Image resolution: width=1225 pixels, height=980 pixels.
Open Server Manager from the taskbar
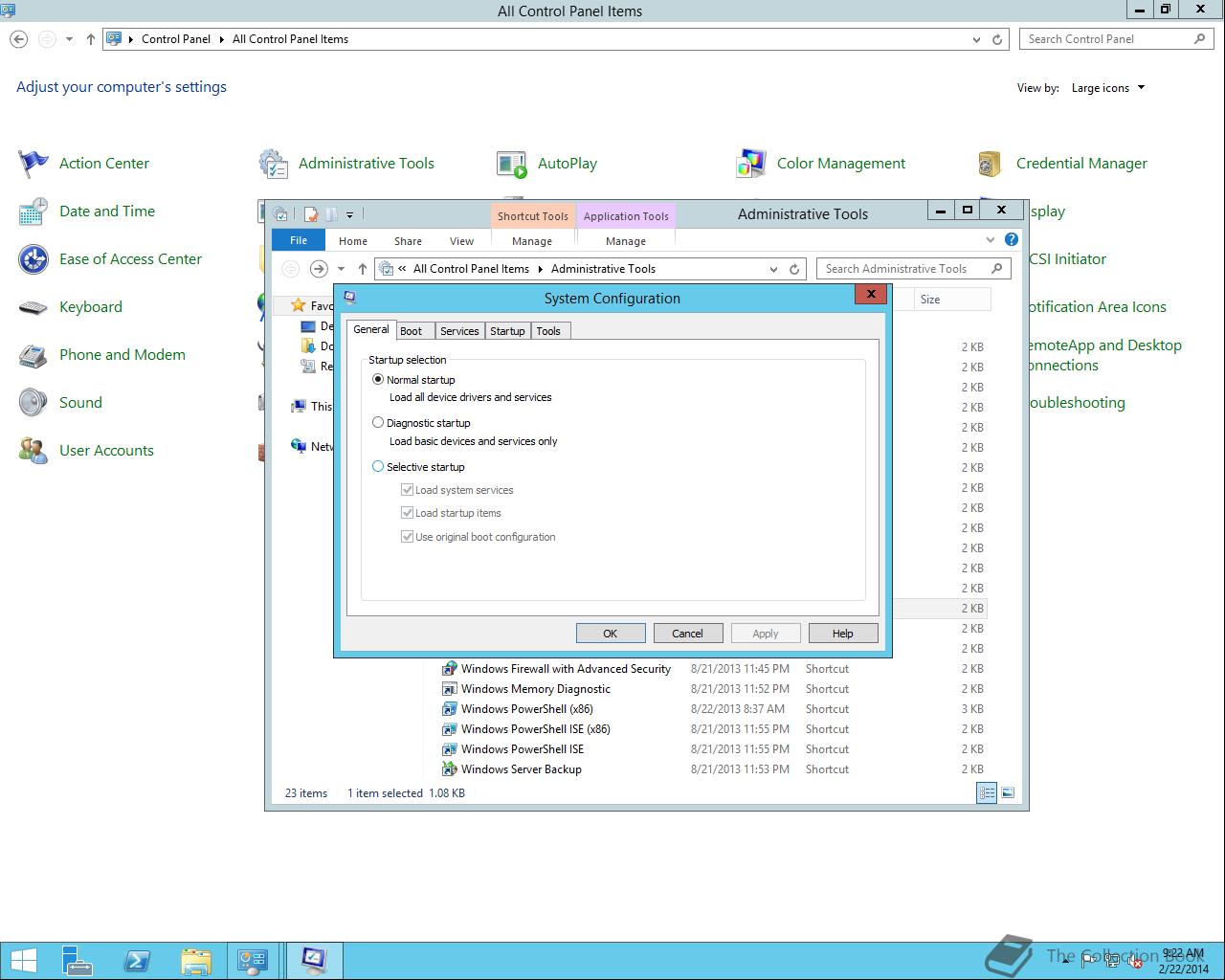[x=78, y=961]
